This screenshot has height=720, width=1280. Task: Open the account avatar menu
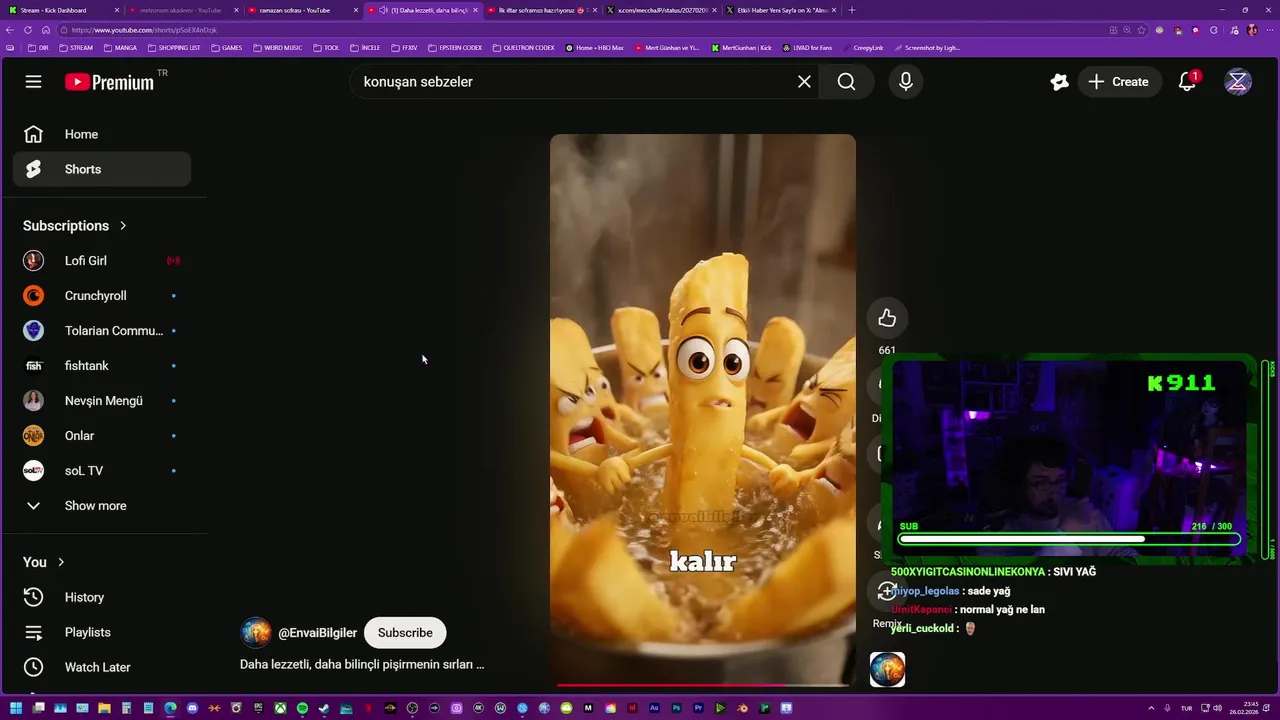1238,82
